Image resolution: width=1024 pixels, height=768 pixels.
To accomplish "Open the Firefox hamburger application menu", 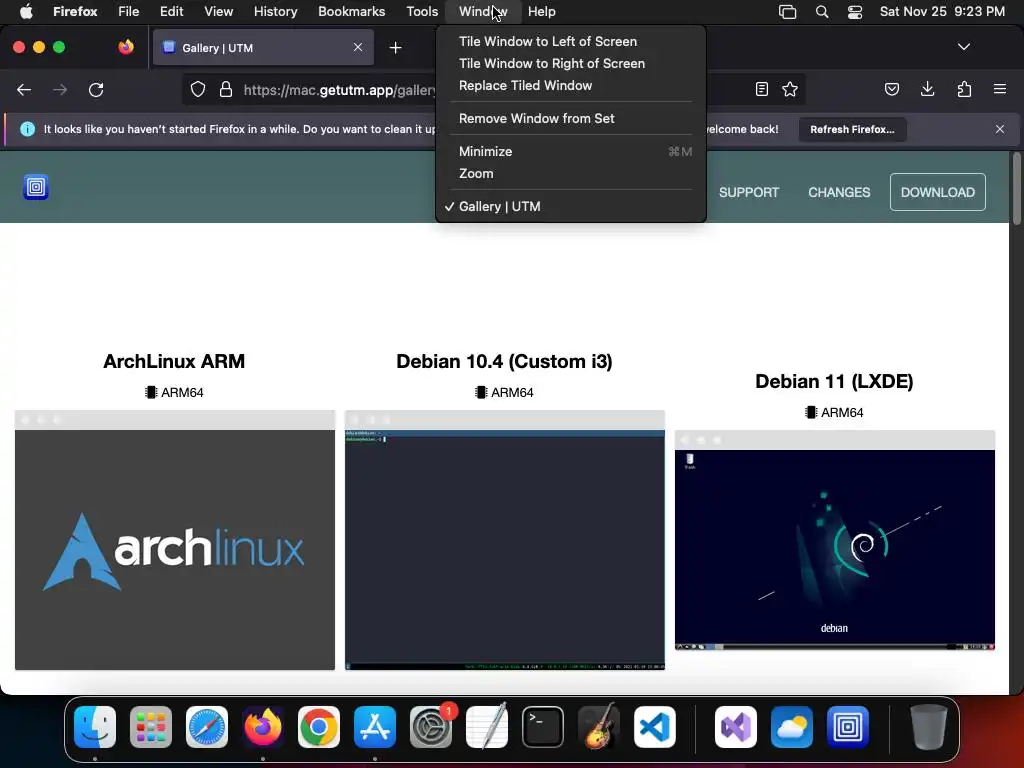I will click(1000, 89).
